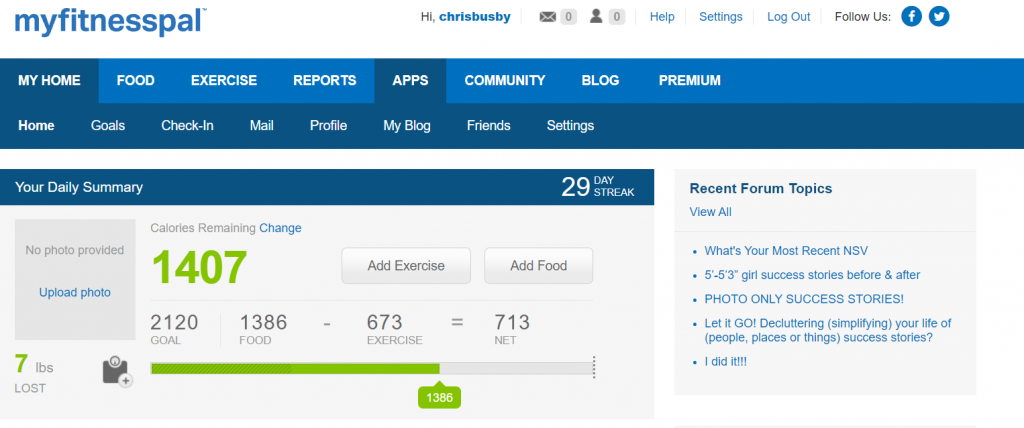1024x428 pixels.
Task: Click the Change calories link
Action: point(280,228)
